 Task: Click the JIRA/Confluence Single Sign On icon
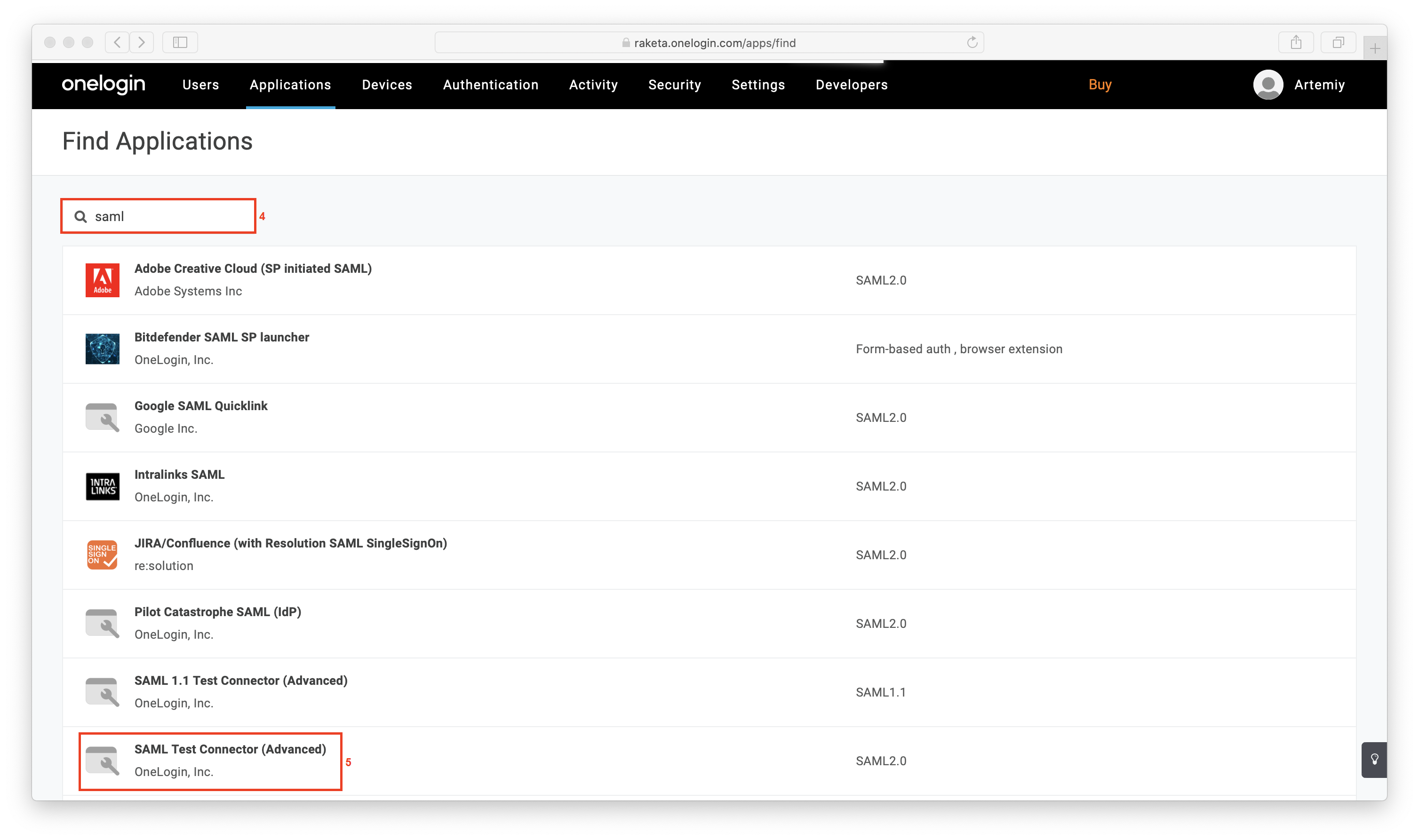[x=102, y=555]
